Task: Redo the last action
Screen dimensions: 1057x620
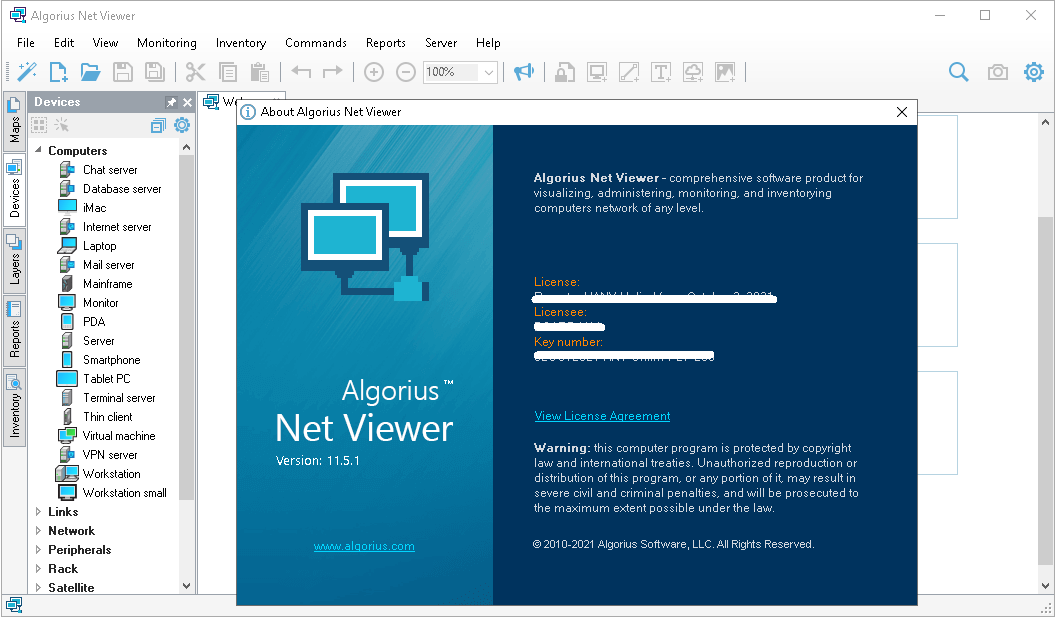Action: point(332,71)
